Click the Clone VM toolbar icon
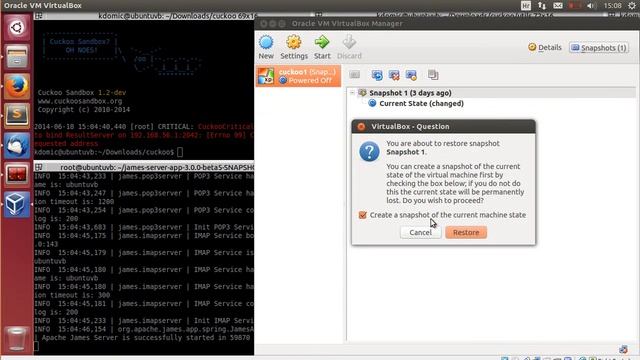640x360 pixels. [x=433, y=75]
